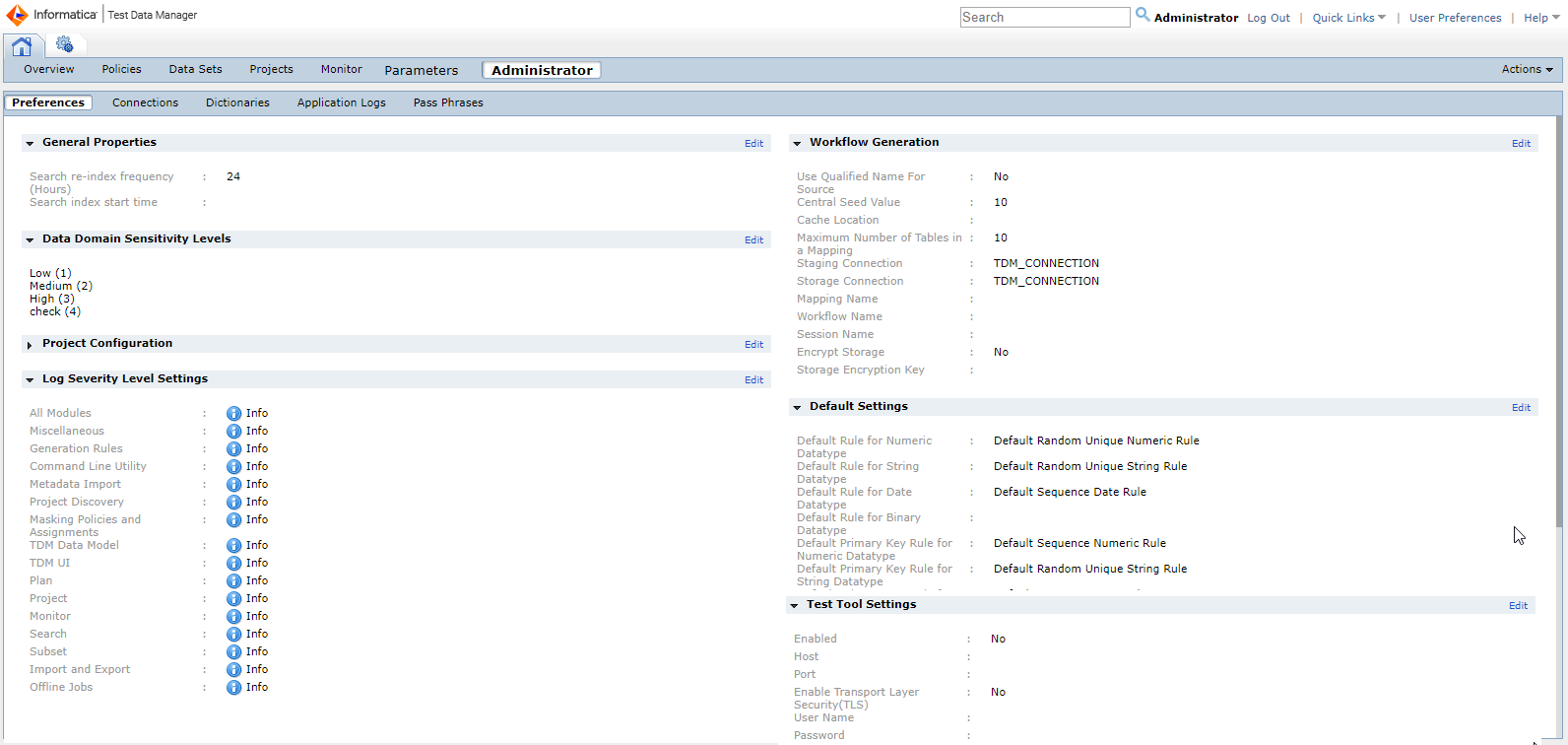The height and width of the screenshot is (745, 1568).
Task: Click Info icon for Import and Export
Action: [x=233, y=670]
